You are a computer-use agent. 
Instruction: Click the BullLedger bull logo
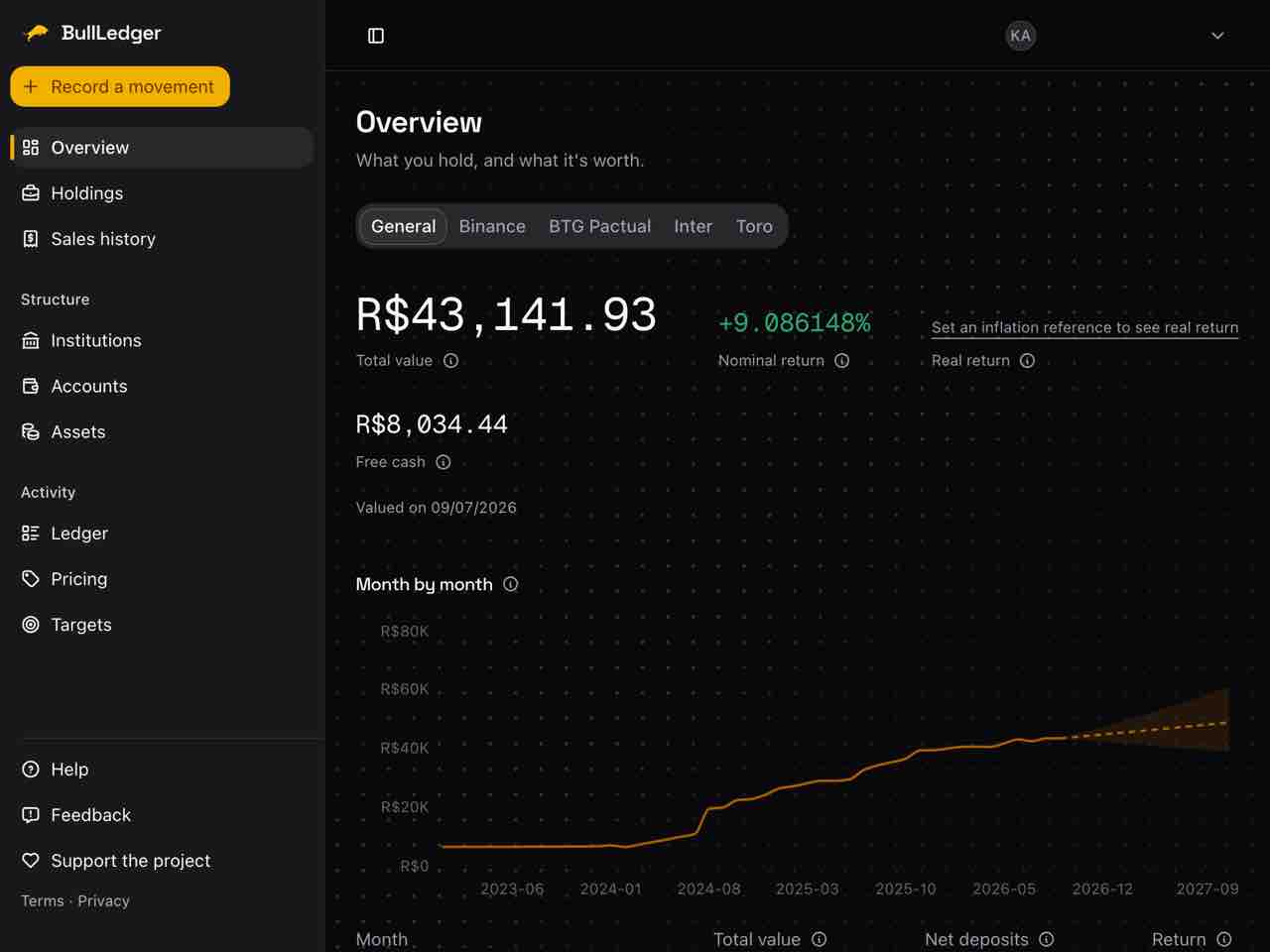[x=36, y=33]
